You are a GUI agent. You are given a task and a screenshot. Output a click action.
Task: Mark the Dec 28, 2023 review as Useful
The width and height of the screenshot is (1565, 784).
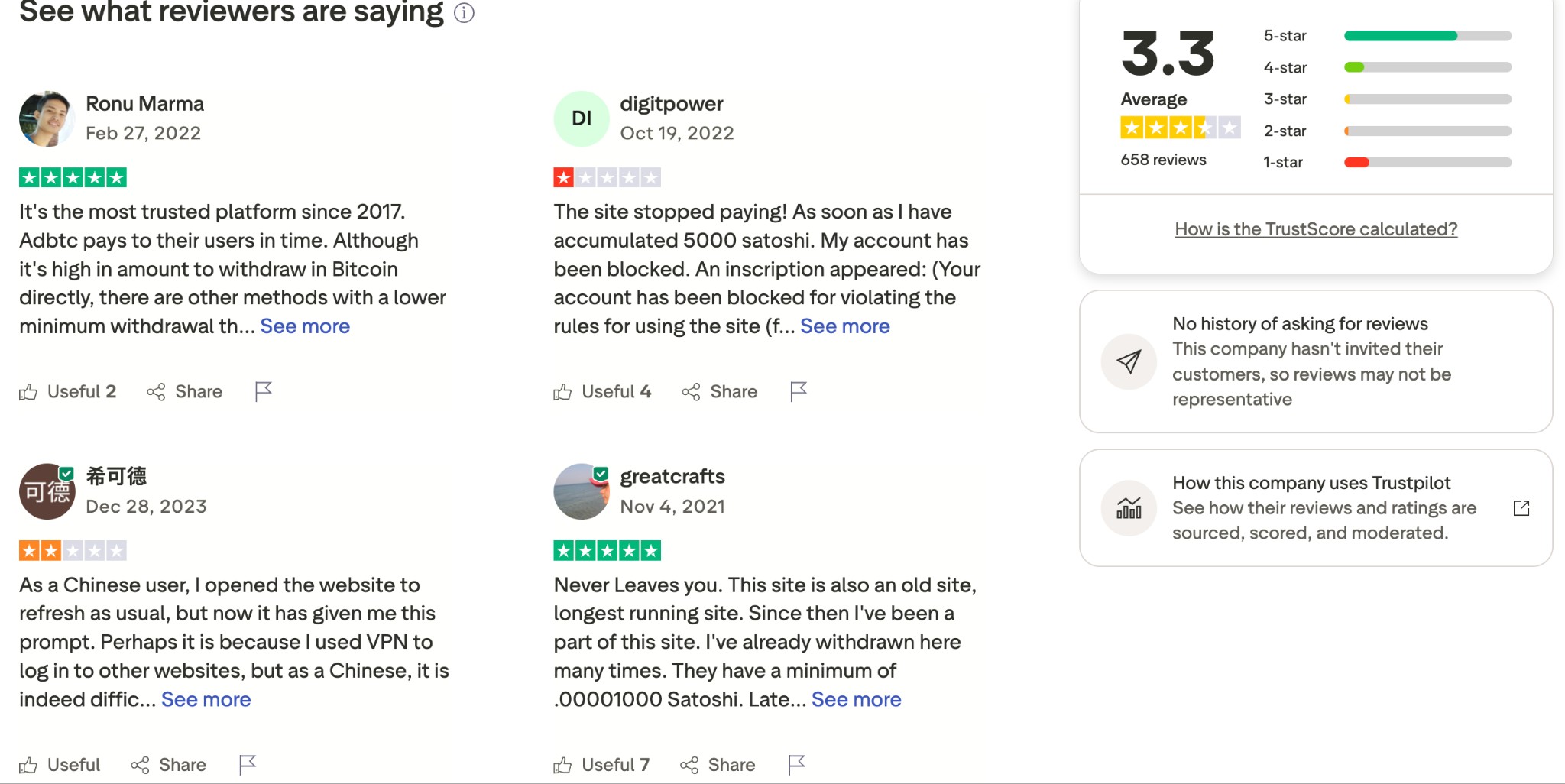click(59, 764)
